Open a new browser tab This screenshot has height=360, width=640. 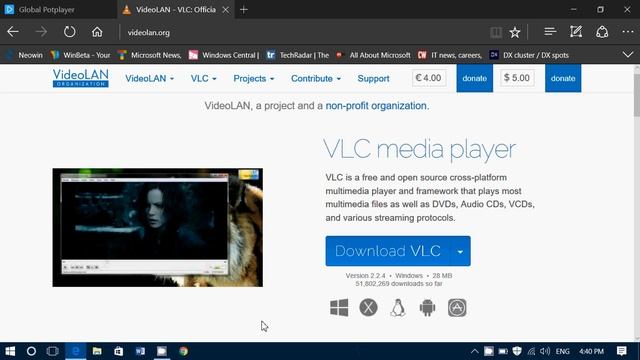click(x=244, y=9)
